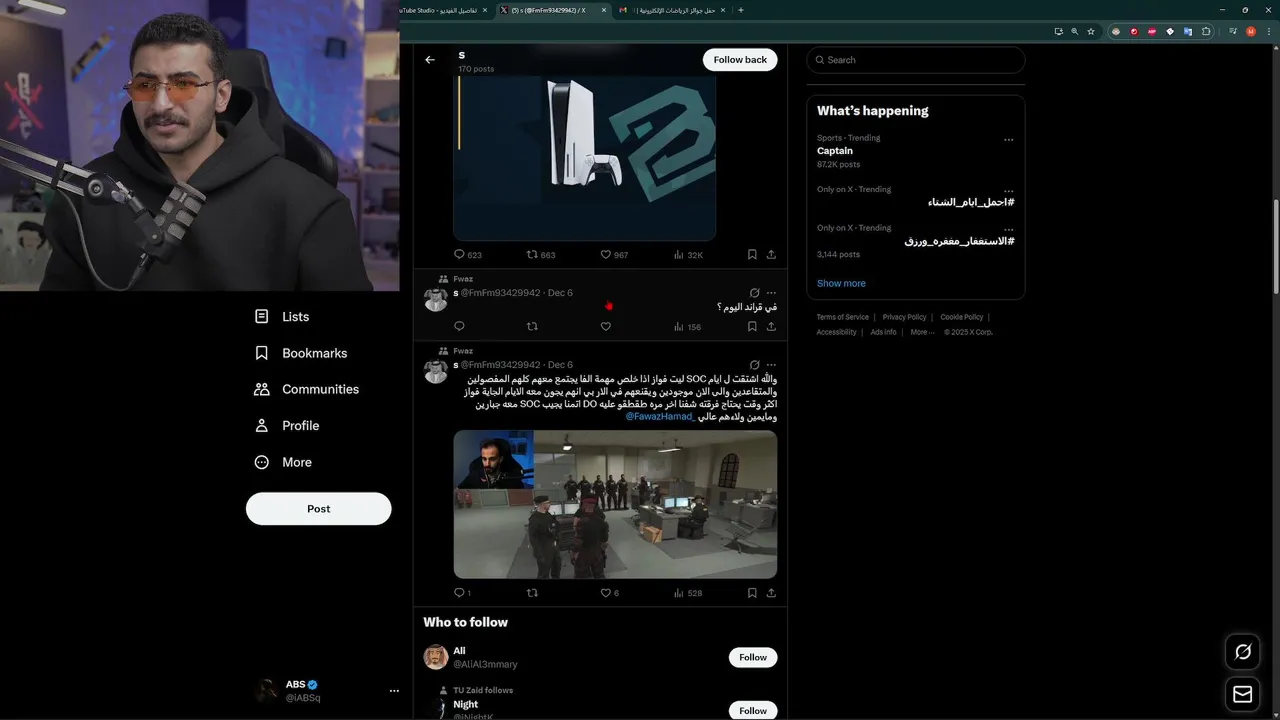Share the post with 156 views
Screen dimensions: 1280x720
771,327
